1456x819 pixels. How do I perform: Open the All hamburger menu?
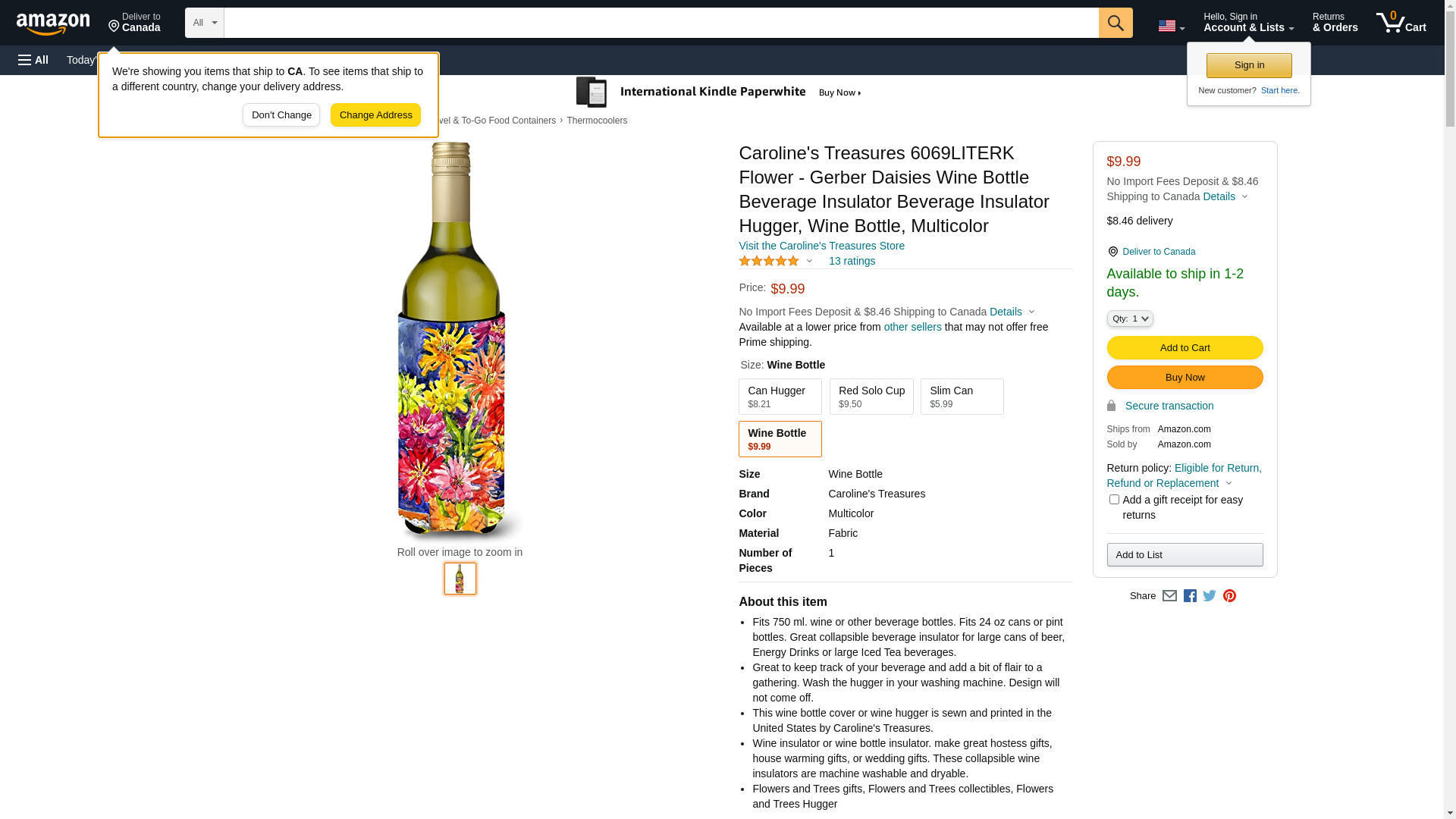coord(33,60)
